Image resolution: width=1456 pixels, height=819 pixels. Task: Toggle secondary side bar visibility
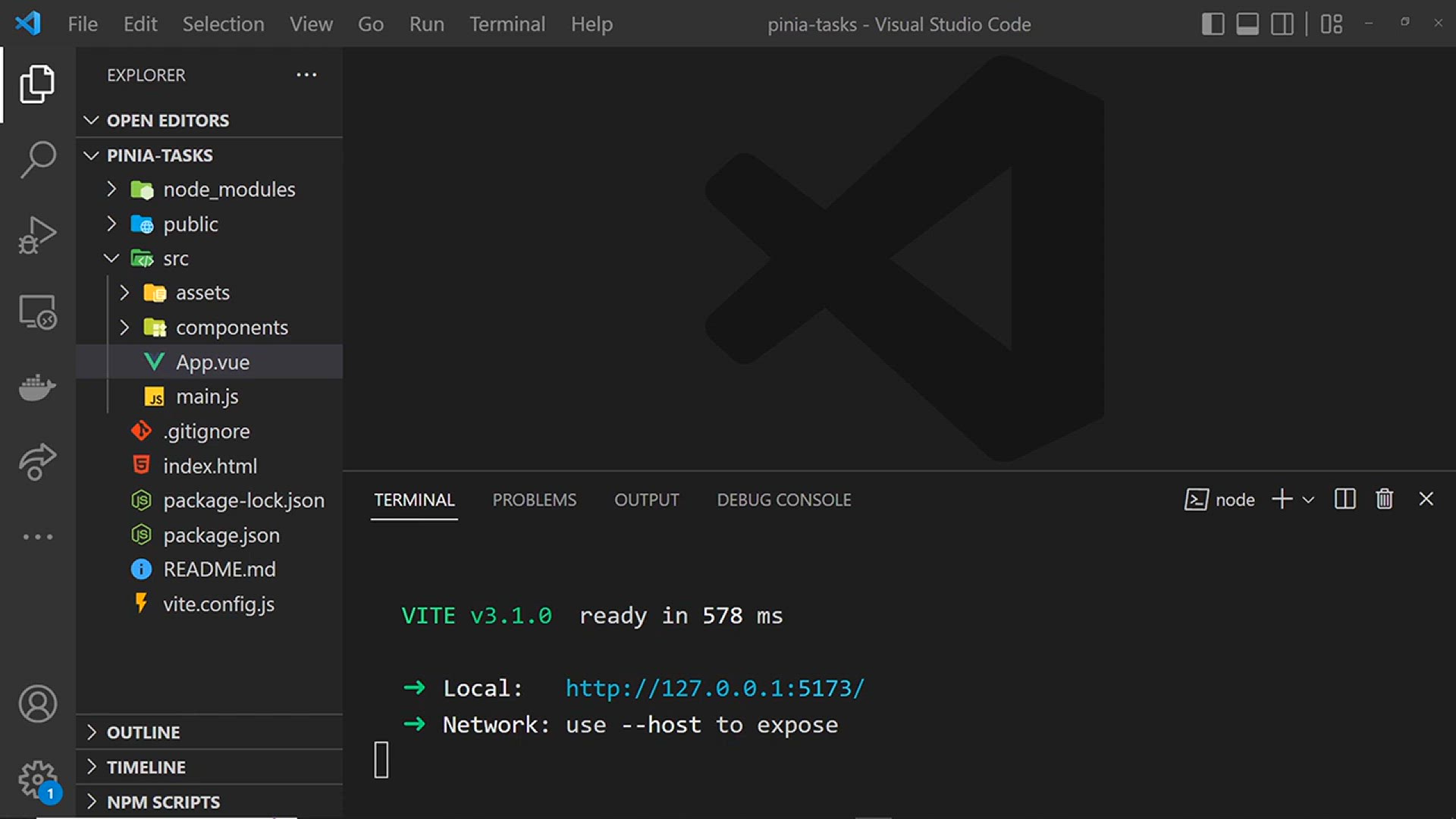(1282, 24)
